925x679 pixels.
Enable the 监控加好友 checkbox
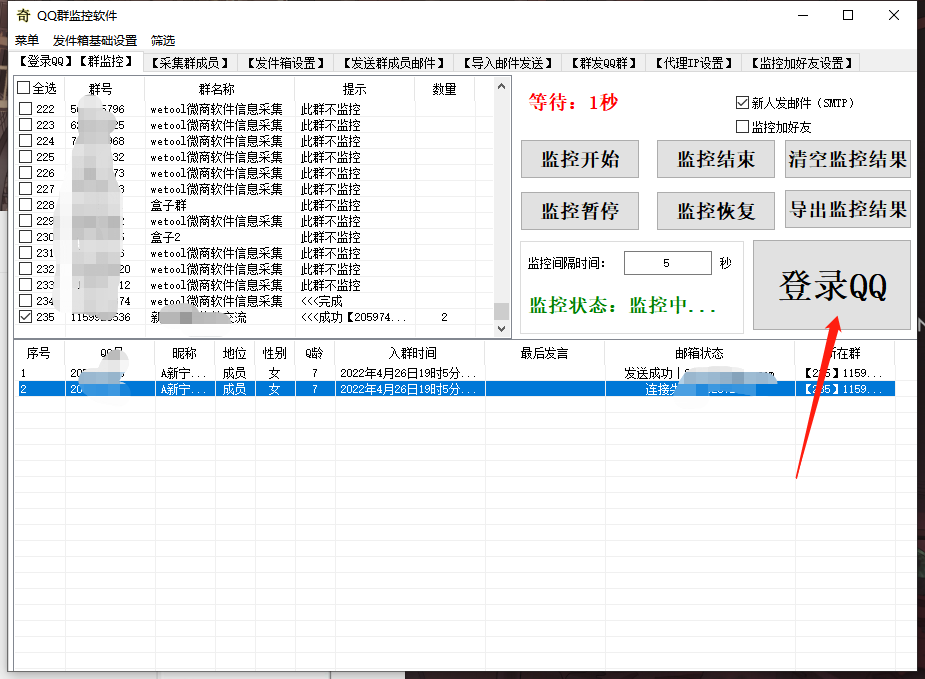742,126
